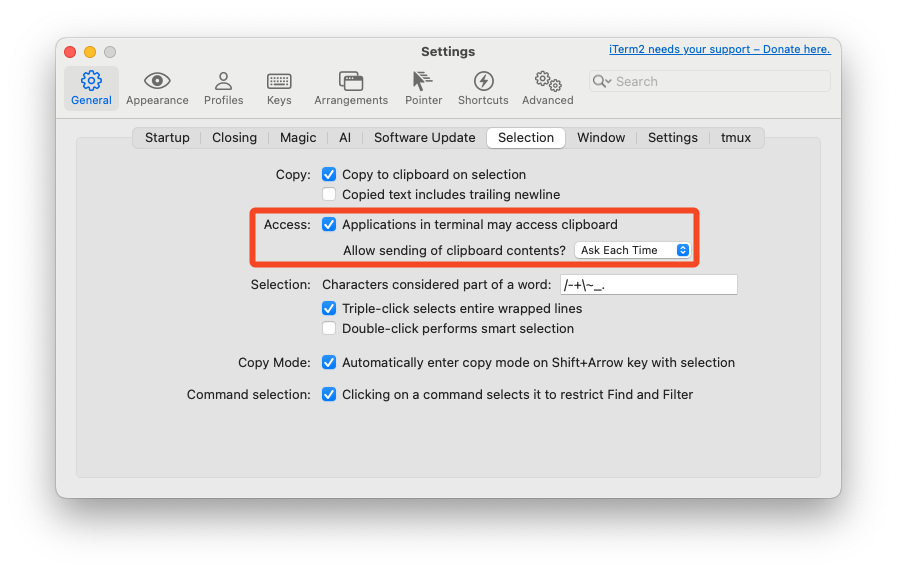
Task: Go to the Profiles settings pane
Action: (223, 88)
